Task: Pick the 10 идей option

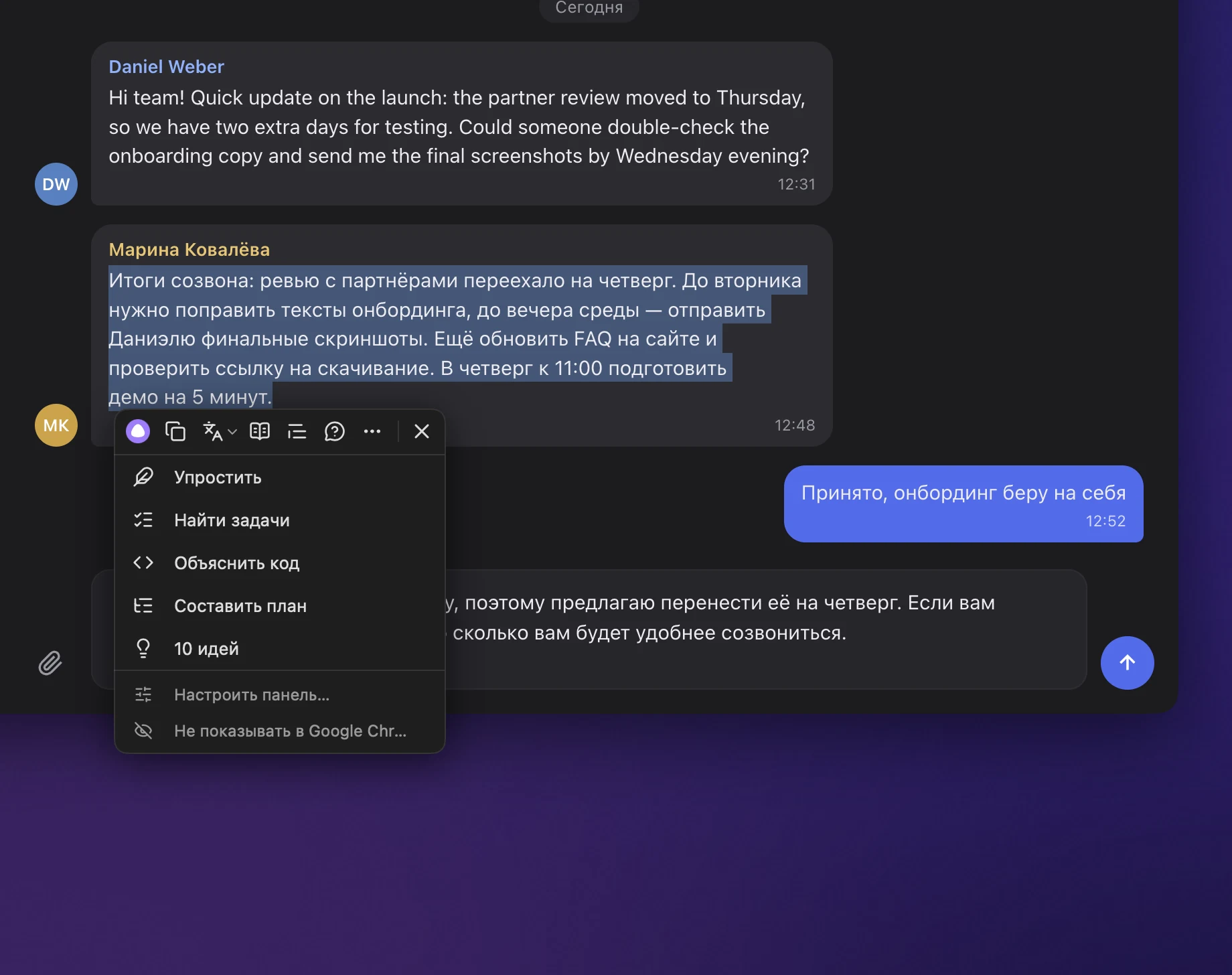Action: click(x=280, y=649)
